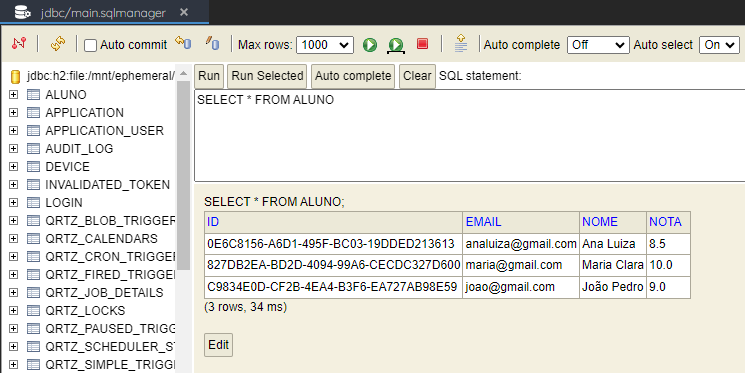Expand the AUDIT_LOG tree node
745x373 pixels.
[13, 149]
